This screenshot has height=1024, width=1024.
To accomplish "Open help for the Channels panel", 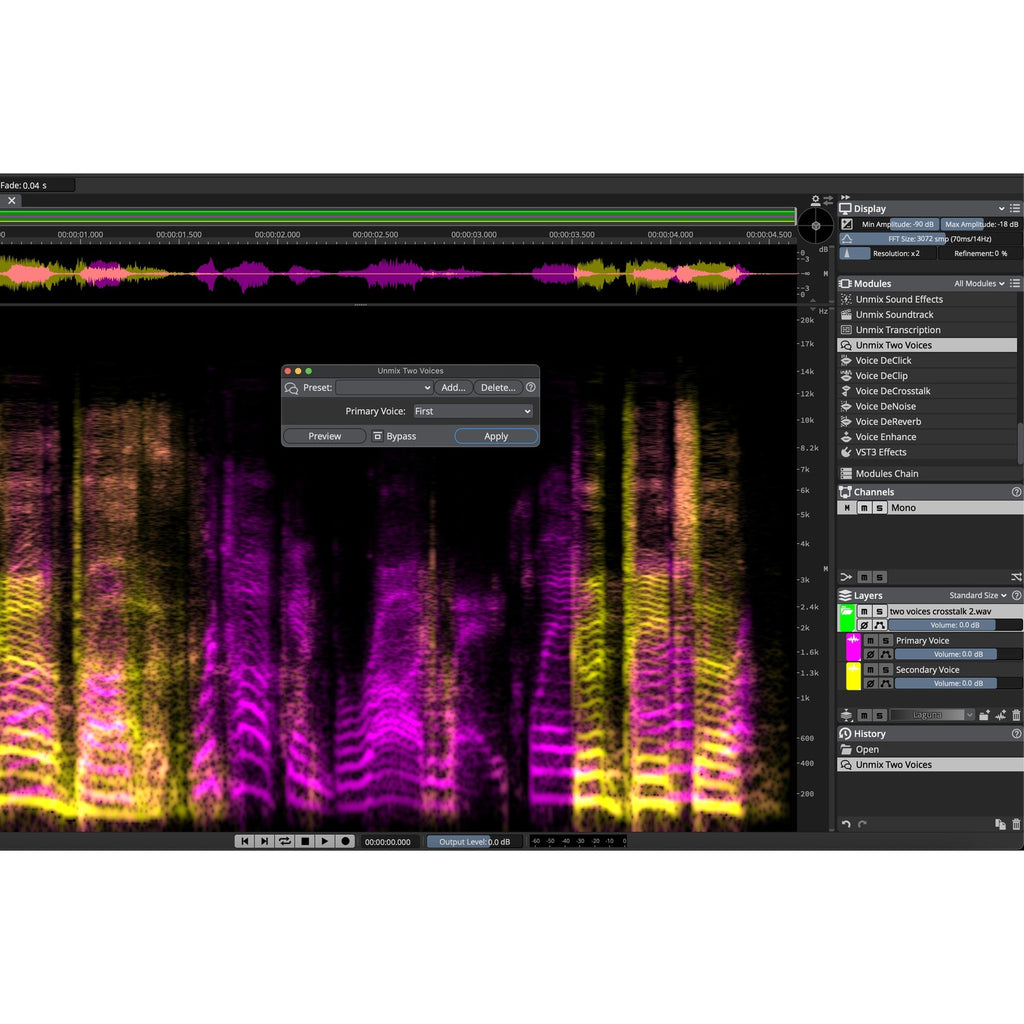I will click(x=1016, y=492).
